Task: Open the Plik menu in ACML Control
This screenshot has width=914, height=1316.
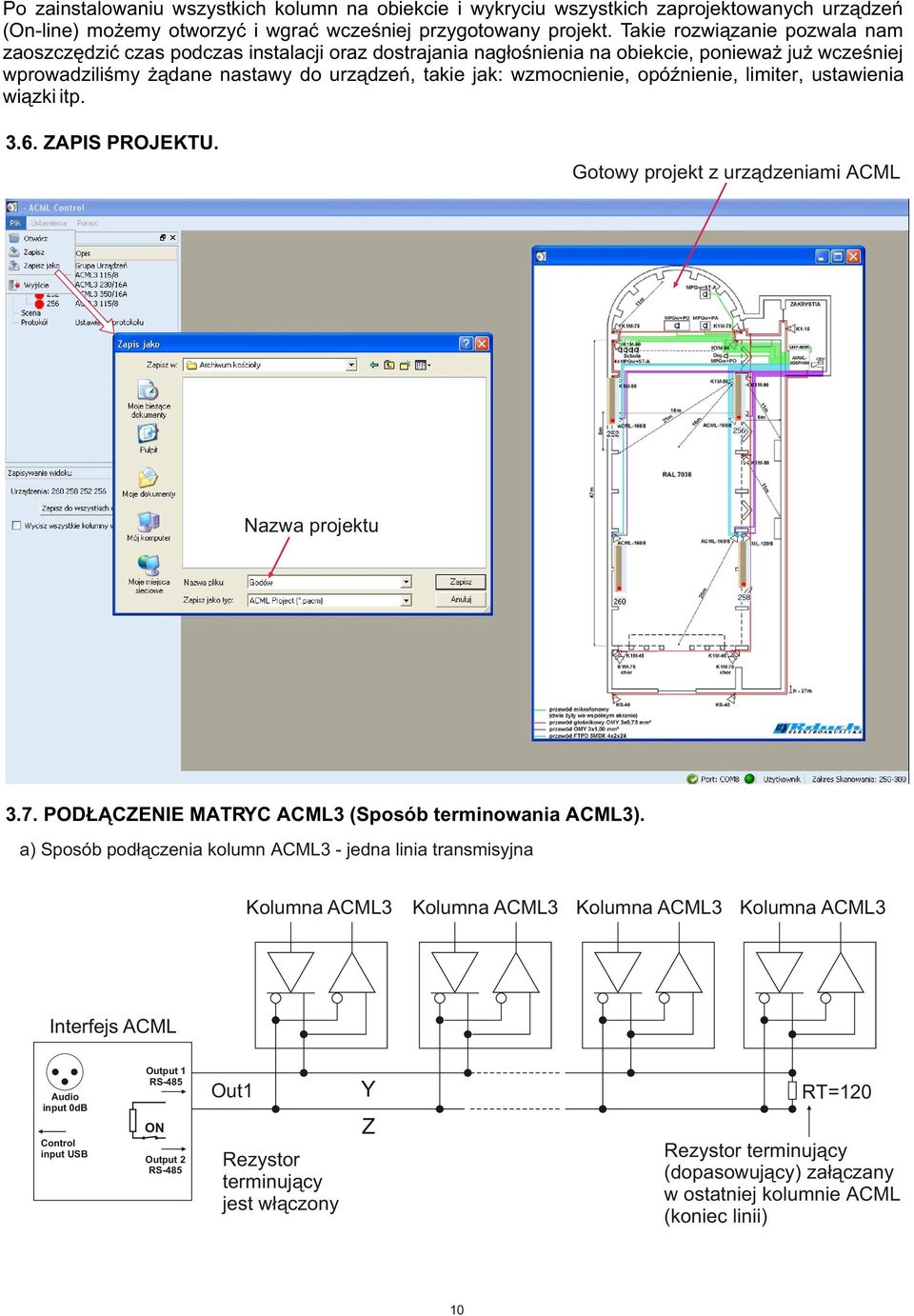Action: tap(15, 223)
